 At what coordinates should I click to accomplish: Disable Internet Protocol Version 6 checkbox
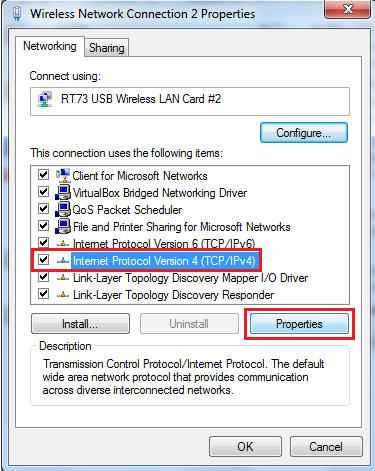[43, 243]
